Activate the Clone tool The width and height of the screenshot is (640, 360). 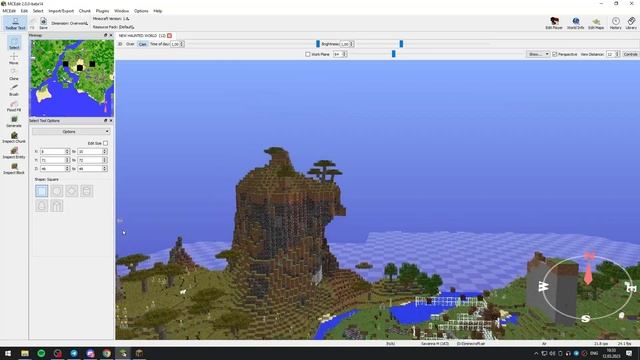point(14,74)
